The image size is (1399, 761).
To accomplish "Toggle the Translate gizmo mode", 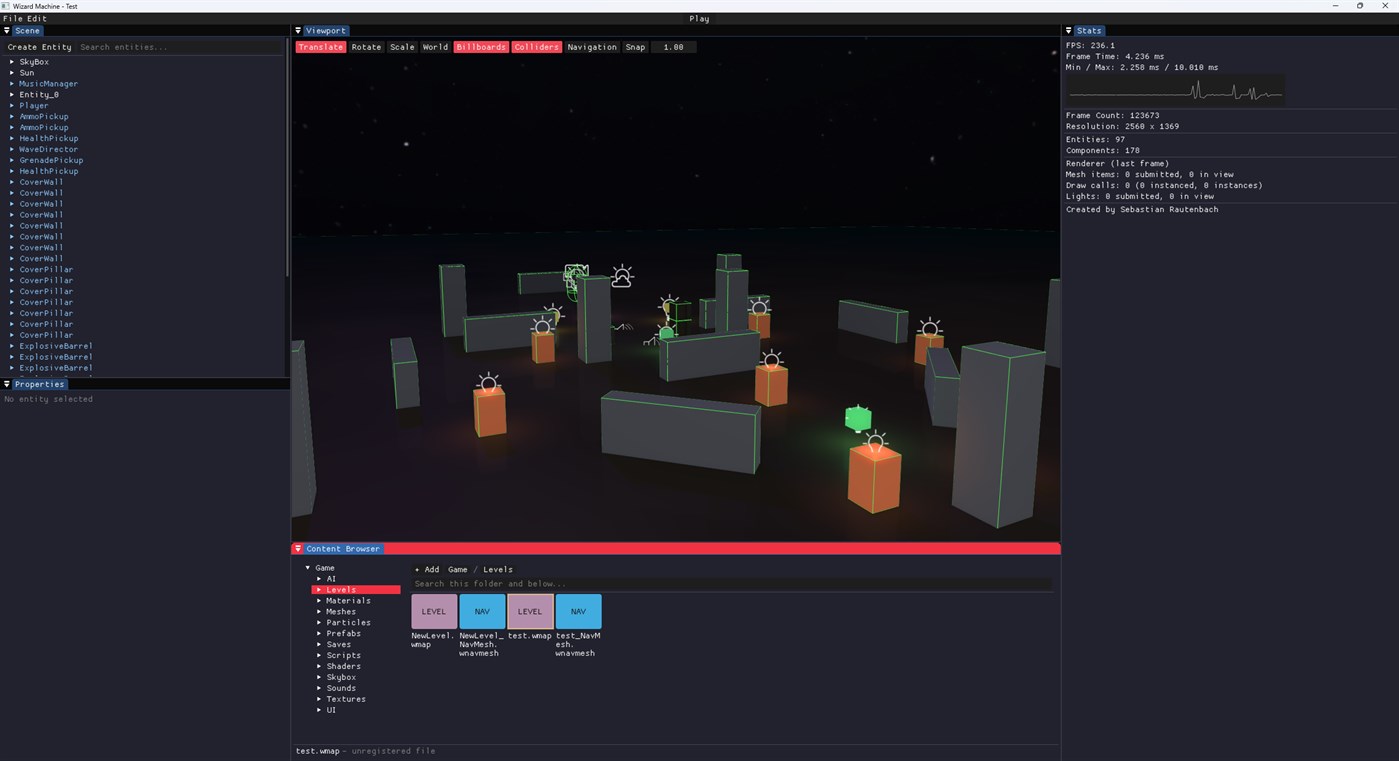I will pos(320,47).
